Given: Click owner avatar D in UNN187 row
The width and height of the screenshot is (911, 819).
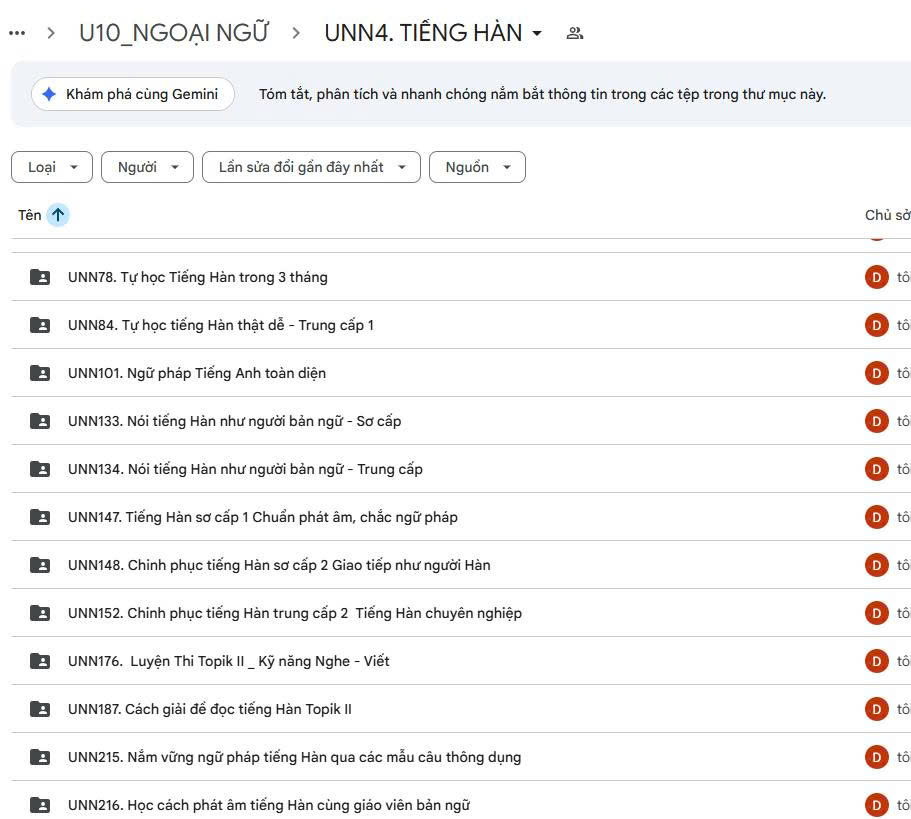Looking at the screenshot, I should (x=877, y=709).
